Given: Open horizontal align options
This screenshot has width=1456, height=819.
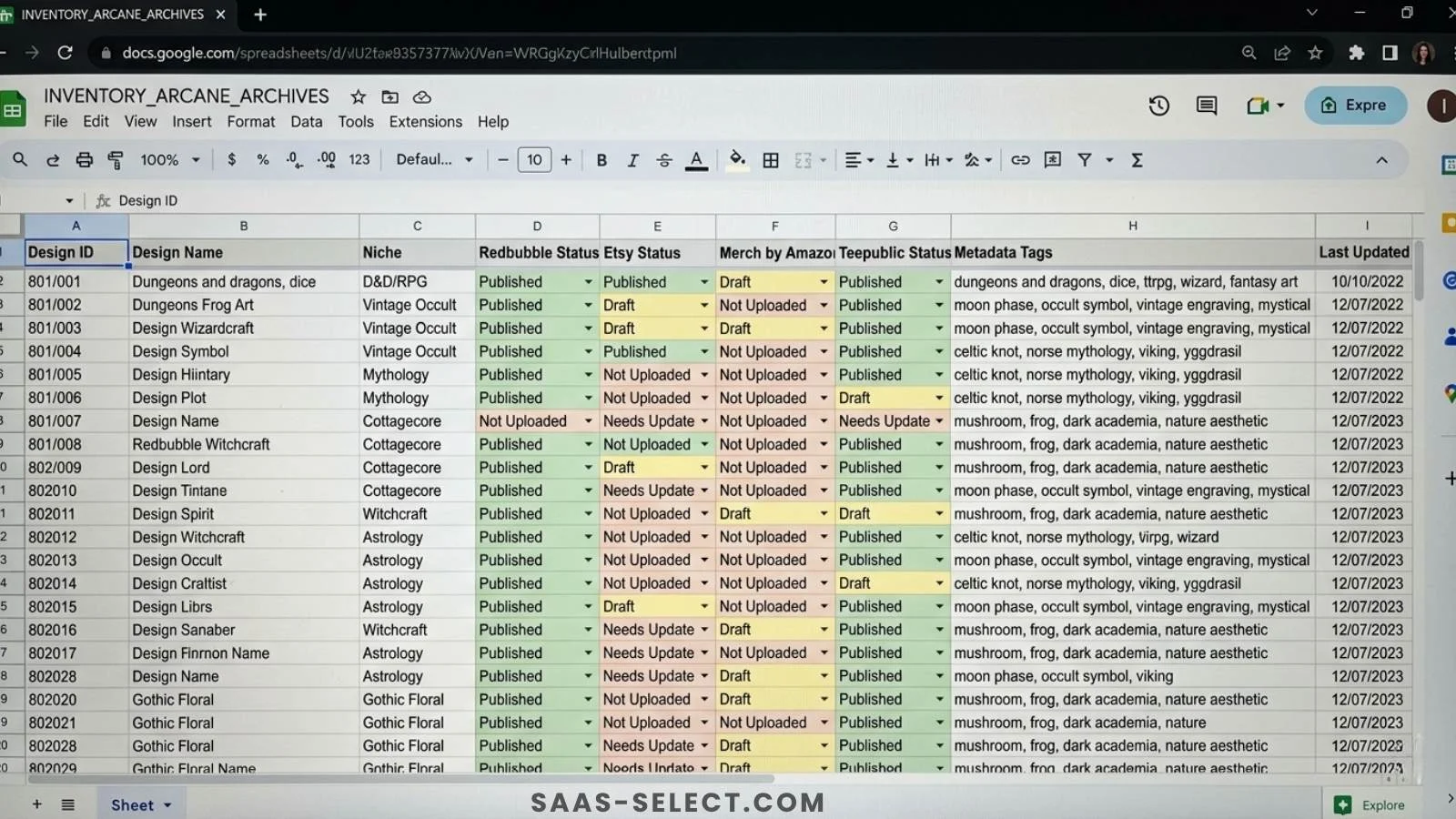Looking at the screenshot, I should pyautogui.click(x=859, y=160).
